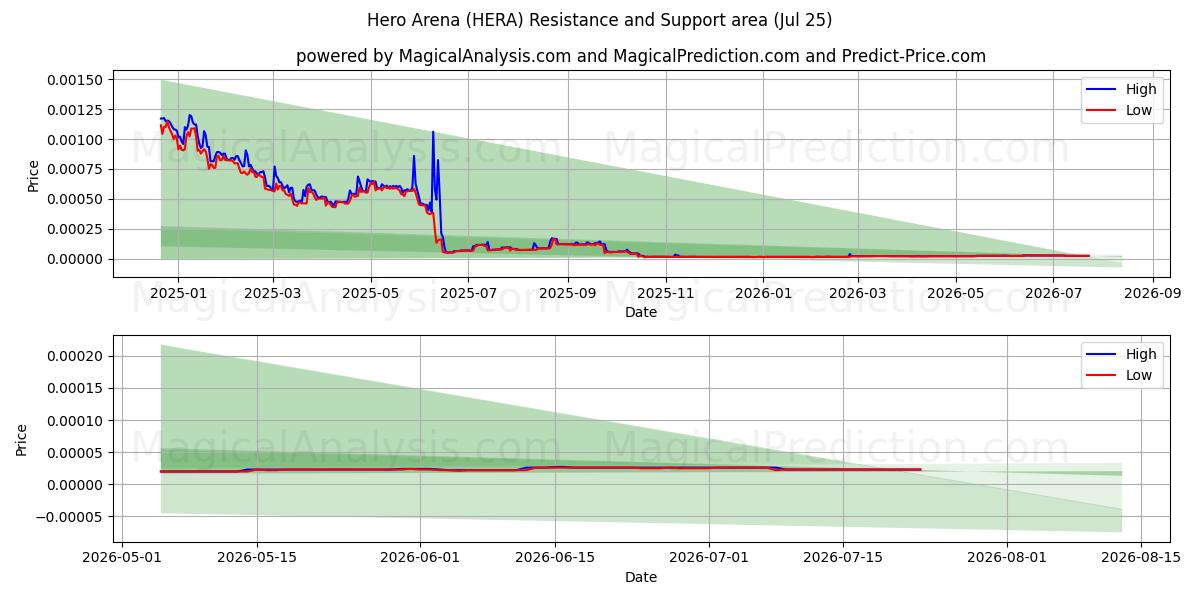Click the 'Date' axis label of the lower chart
The height and width of the screenshot is (600, 1200).
coord(641,577)
